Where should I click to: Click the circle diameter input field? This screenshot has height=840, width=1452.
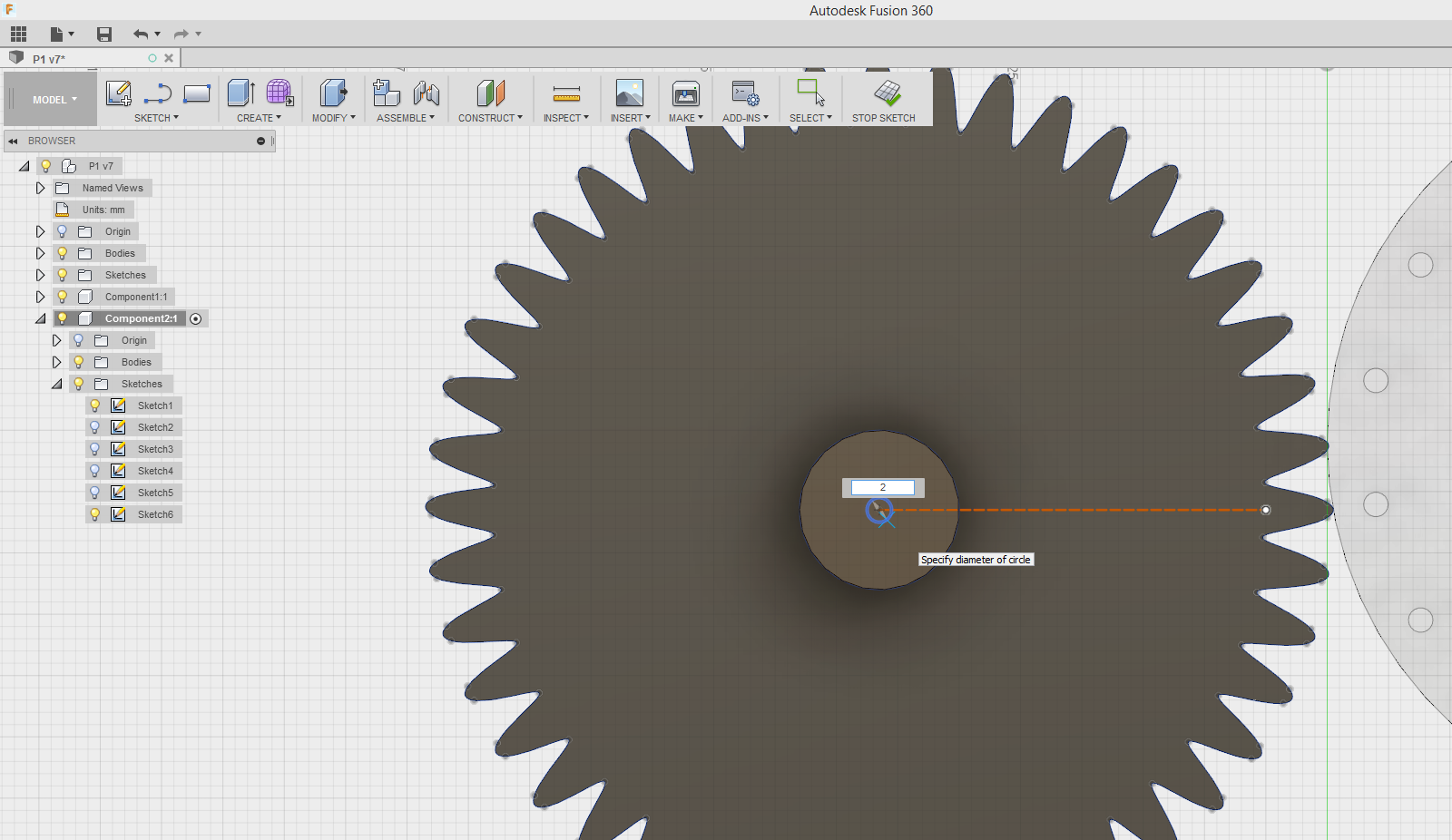883,487
